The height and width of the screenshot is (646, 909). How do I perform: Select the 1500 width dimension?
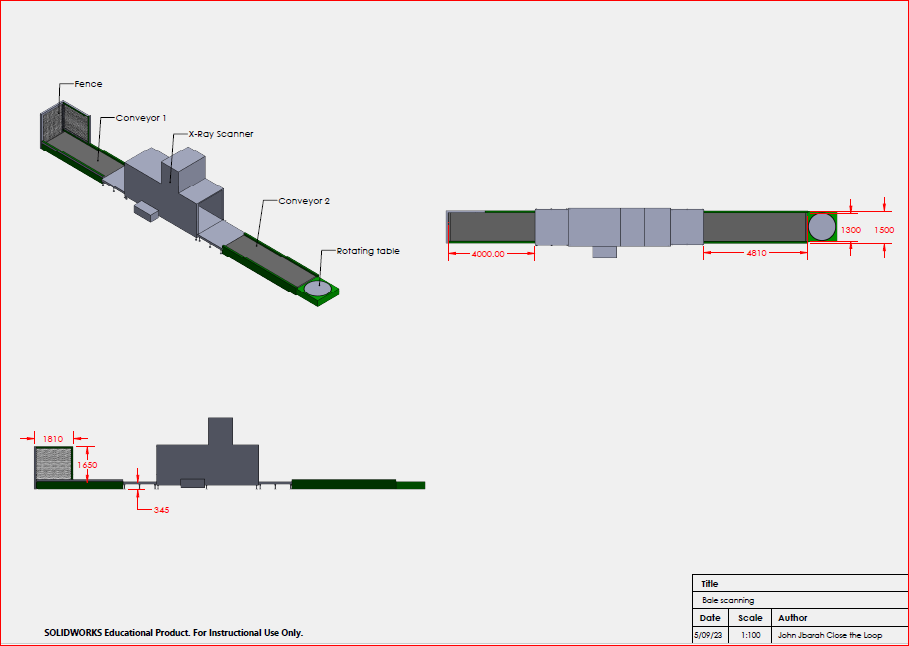click(x=884, y=230)
